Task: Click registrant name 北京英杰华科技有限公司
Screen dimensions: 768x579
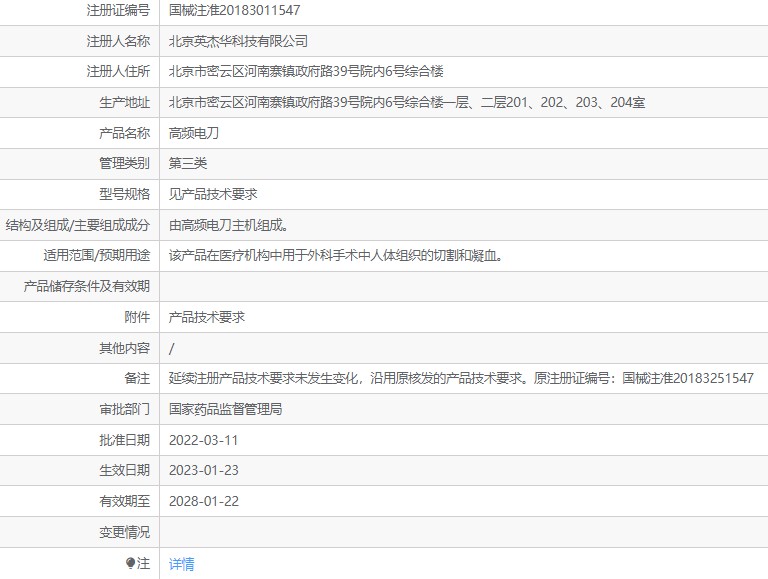Action: pos(238,41)
